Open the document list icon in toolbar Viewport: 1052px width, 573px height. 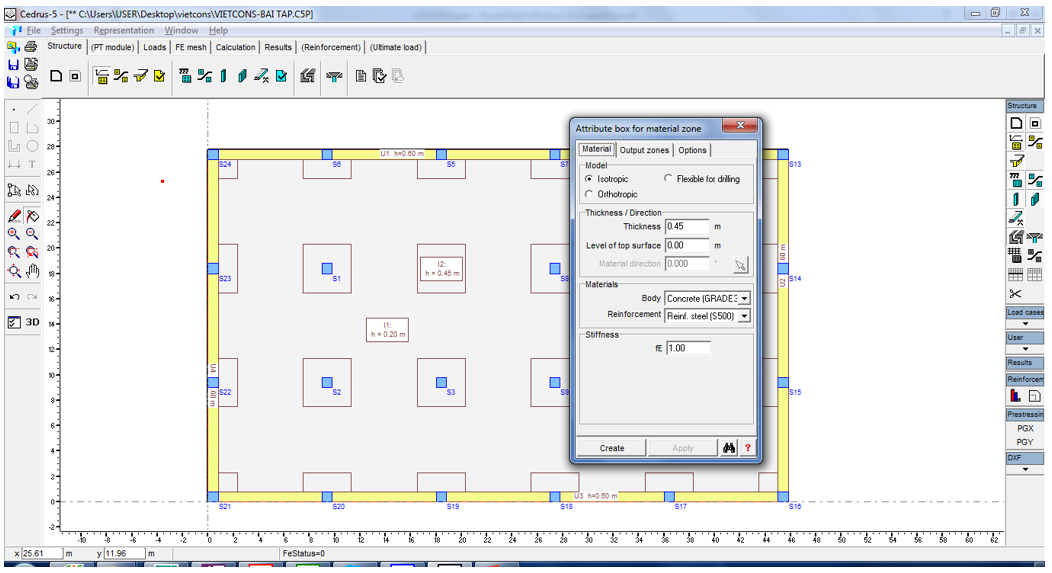pos(360,76)
